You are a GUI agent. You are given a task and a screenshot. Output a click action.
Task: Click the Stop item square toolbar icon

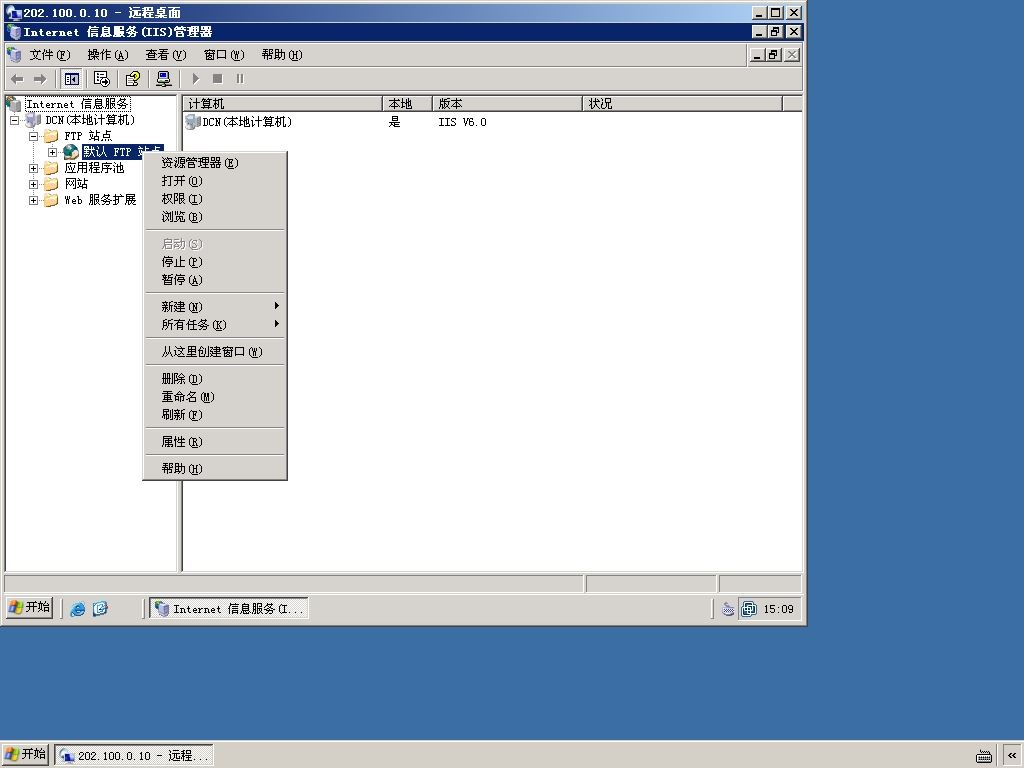pyautogui.click(x=217, y=79)
